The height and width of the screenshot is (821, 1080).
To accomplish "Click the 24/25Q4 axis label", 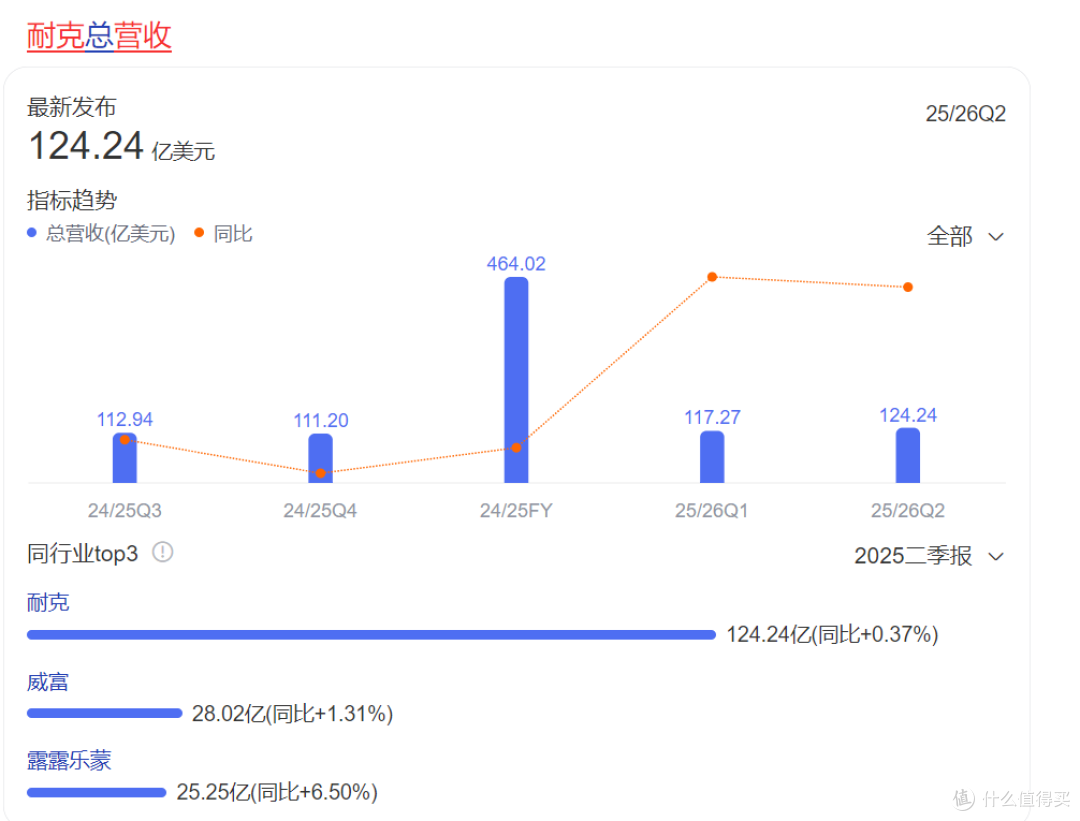I will pyautogui.click(x=320, y=510).
